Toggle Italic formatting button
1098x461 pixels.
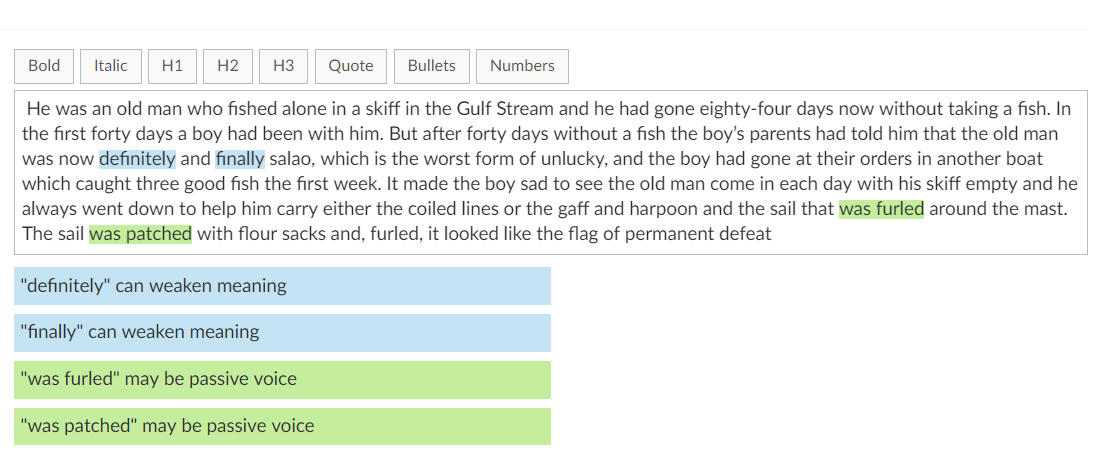click(111, 66)
